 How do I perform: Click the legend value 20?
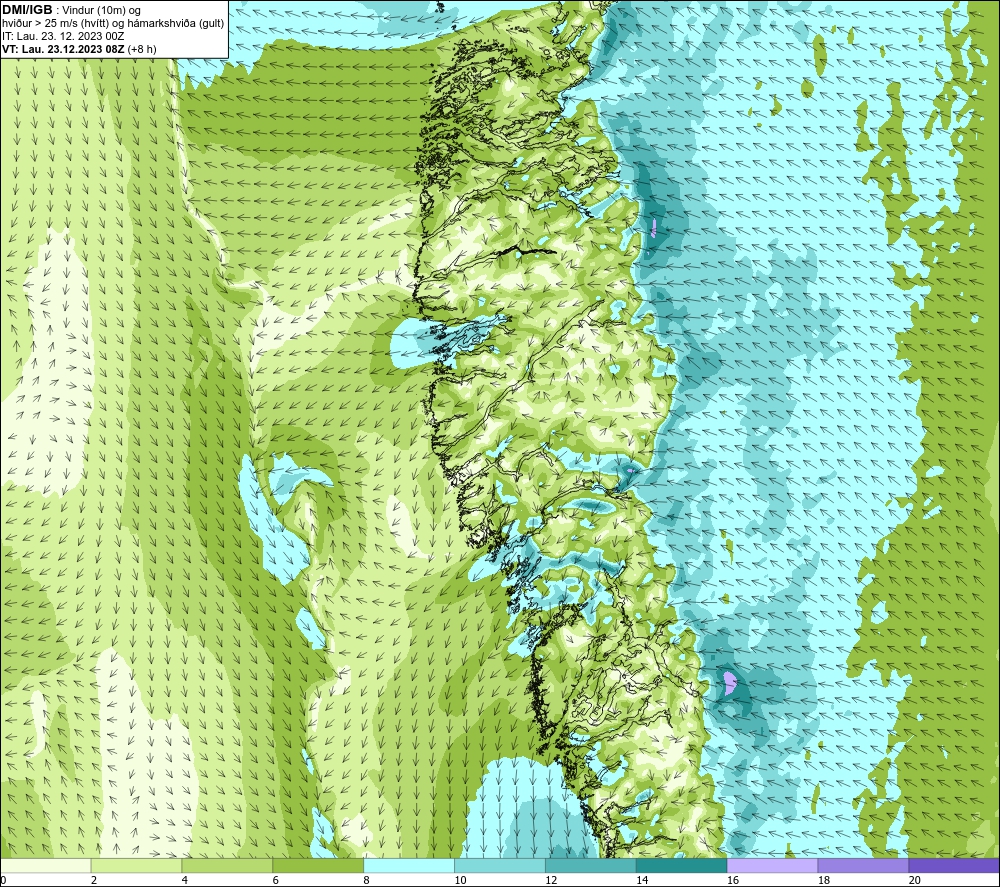click(914, 880)
